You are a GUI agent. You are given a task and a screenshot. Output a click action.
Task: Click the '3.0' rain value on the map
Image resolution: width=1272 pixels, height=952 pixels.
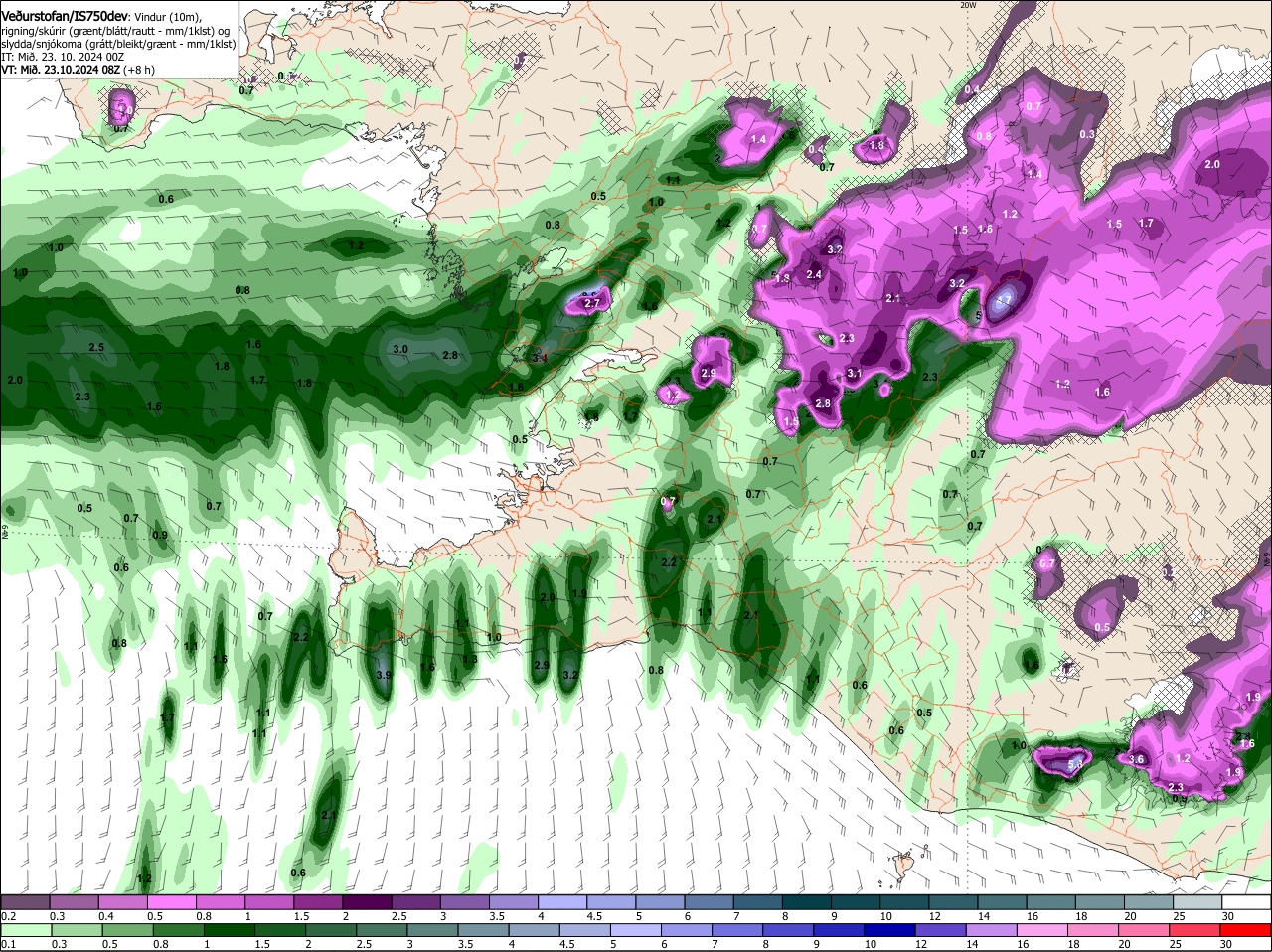[x=400, y=350]
